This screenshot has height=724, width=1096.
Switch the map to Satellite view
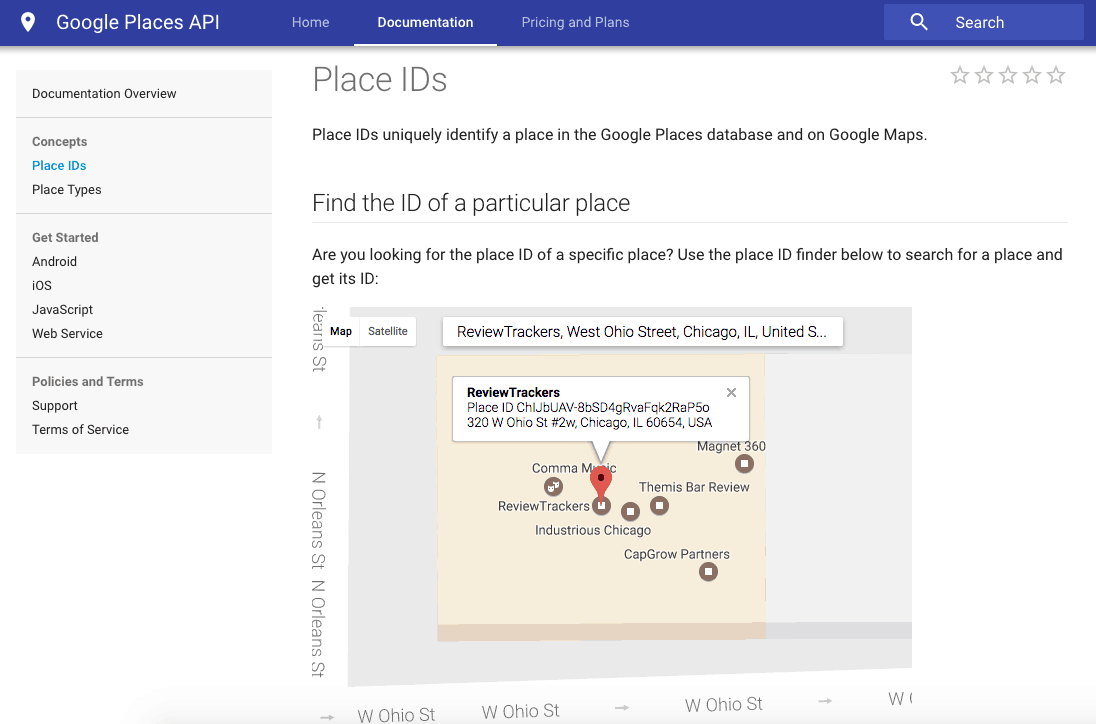[388, 331]
